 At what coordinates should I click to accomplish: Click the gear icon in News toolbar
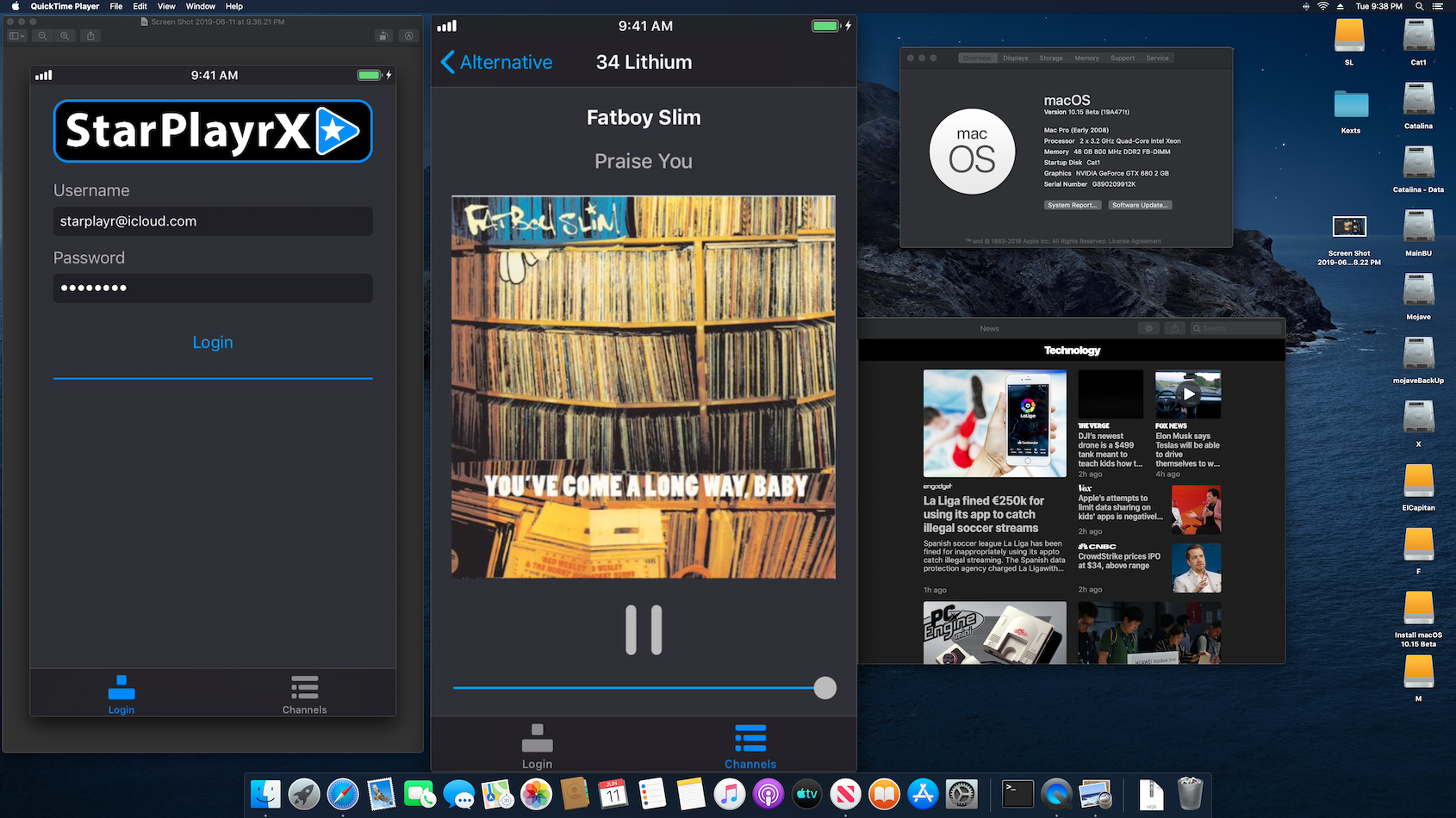1148,328
